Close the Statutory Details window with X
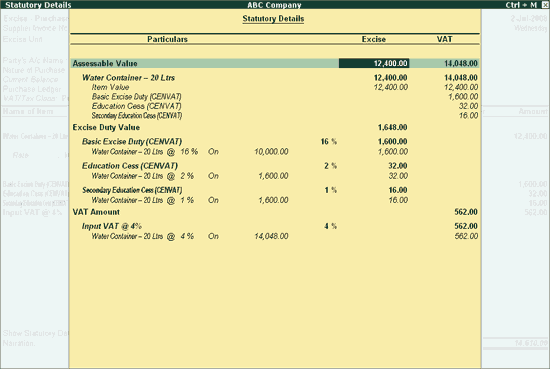Viewport: 550px width, 369px height. 545,5
